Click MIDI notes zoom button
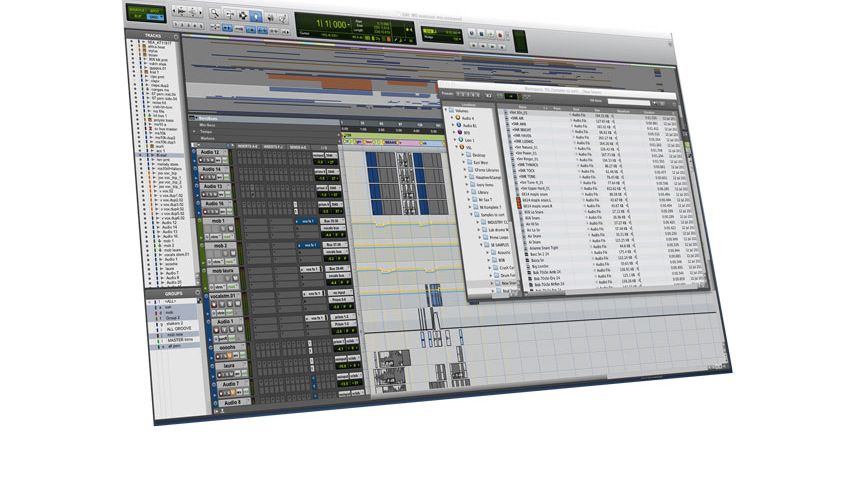Image resolution: width=850 pixels, height=478 pixels. (192, 12)
